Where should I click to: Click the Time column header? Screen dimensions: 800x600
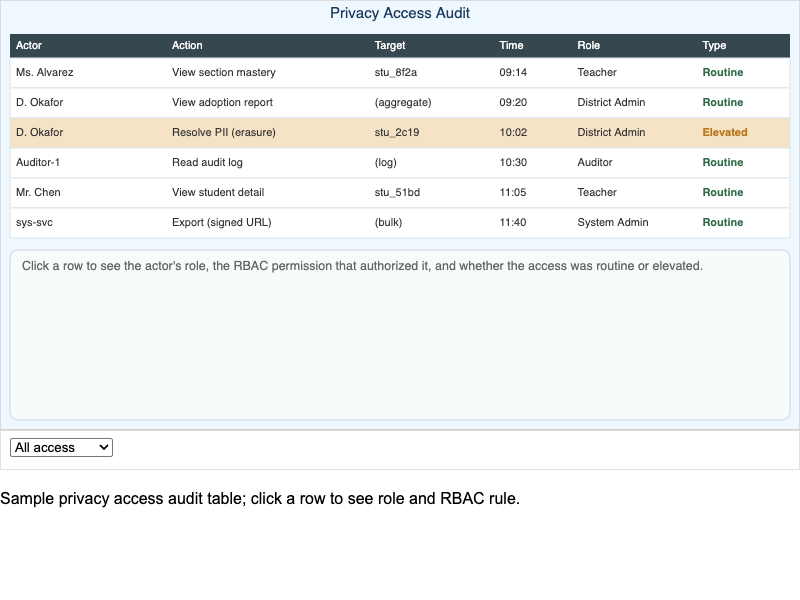pyautogui.click(x=511, y=45)
